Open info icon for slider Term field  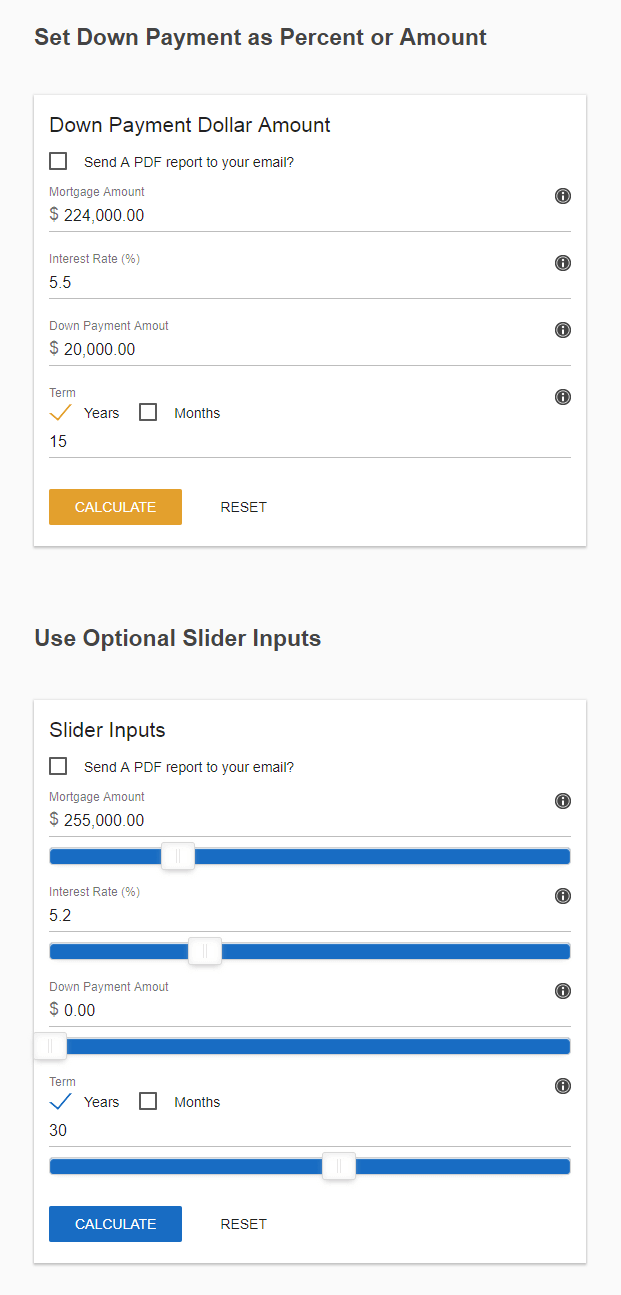563,1086
